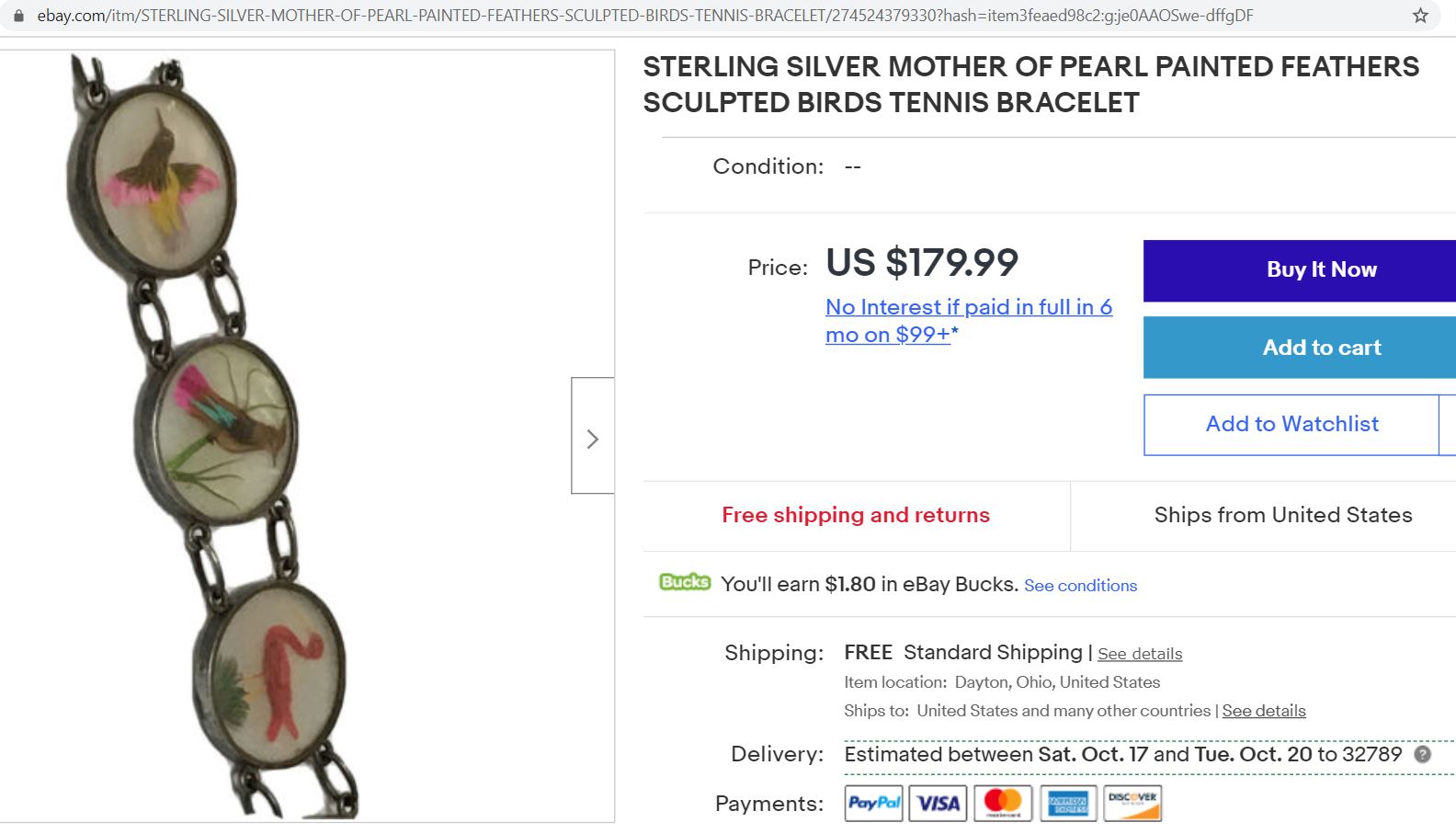Click the Free shipping and returns text

[855, 515]
